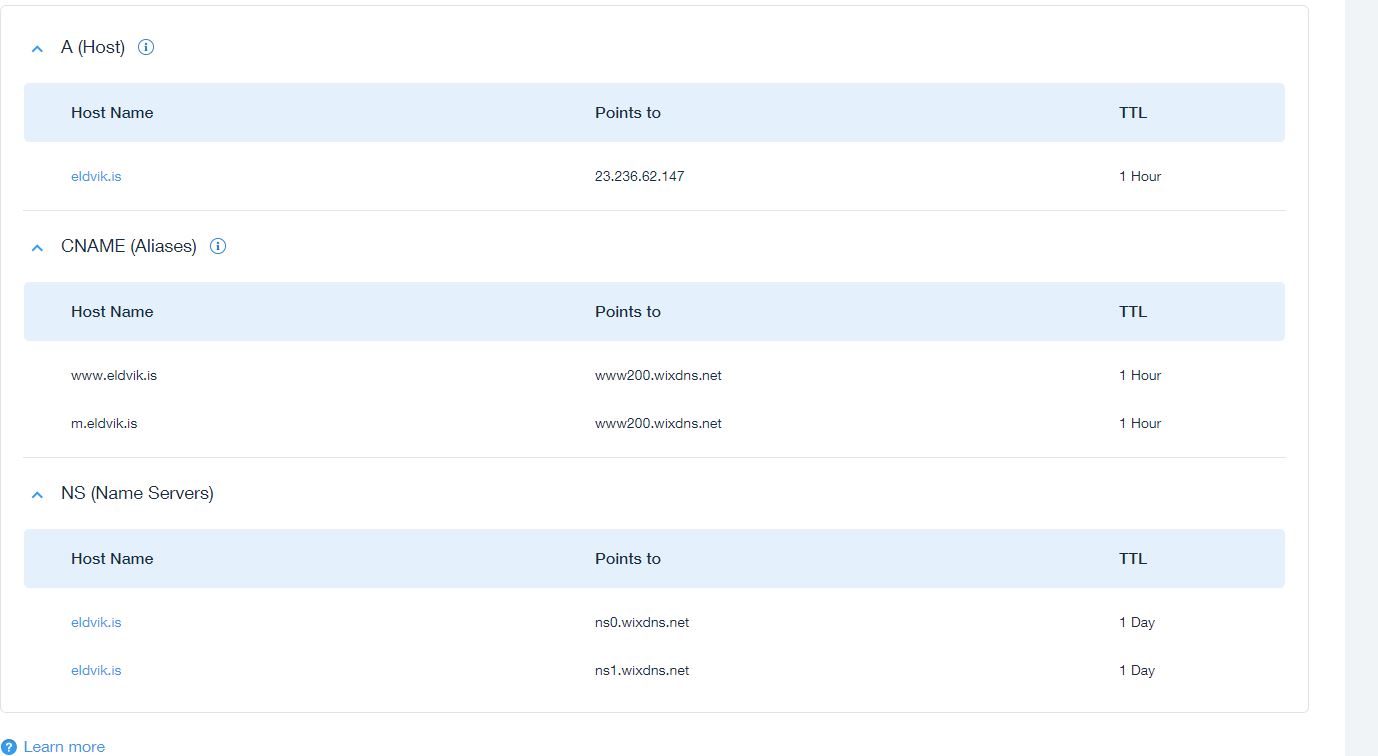Click the info icon beside A (Host)
Viewport: 1378px width, 756px height.
pyautogui.click(x=146, y=47)
